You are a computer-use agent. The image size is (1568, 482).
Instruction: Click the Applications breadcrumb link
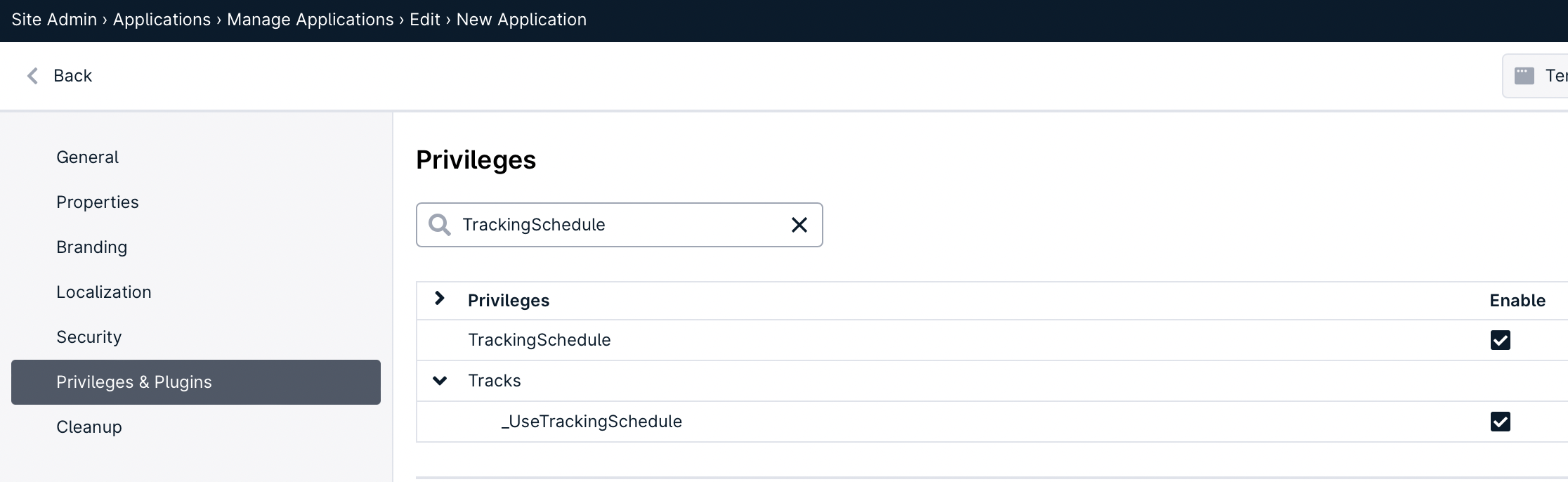(162, 20)
